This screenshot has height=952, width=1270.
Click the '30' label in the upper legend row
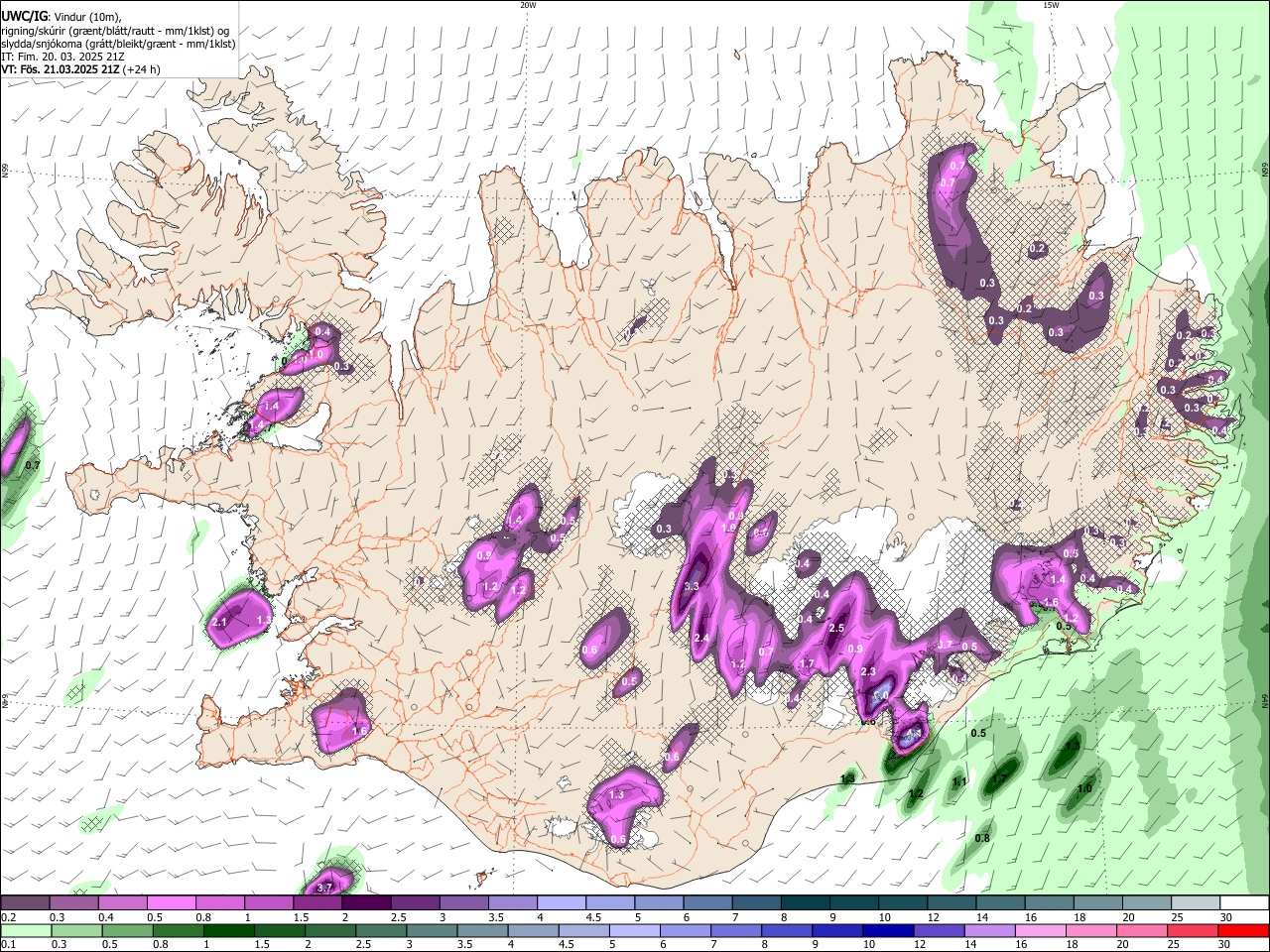click(1224, 917)
